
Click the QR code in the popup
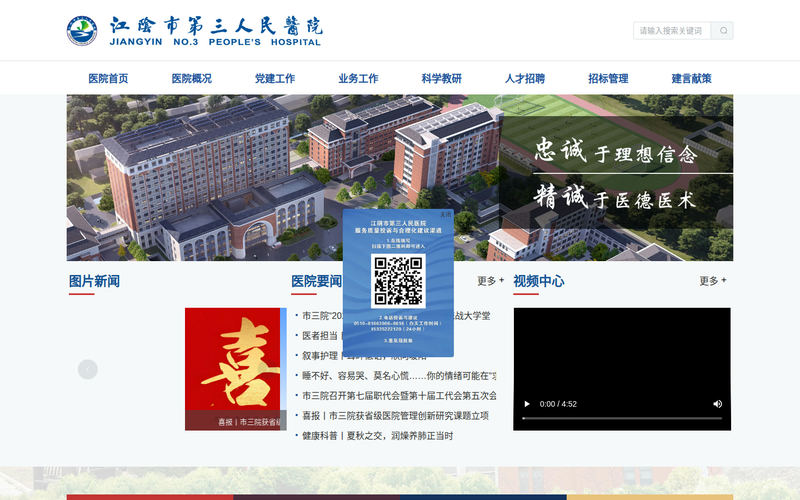coord(398,281)
